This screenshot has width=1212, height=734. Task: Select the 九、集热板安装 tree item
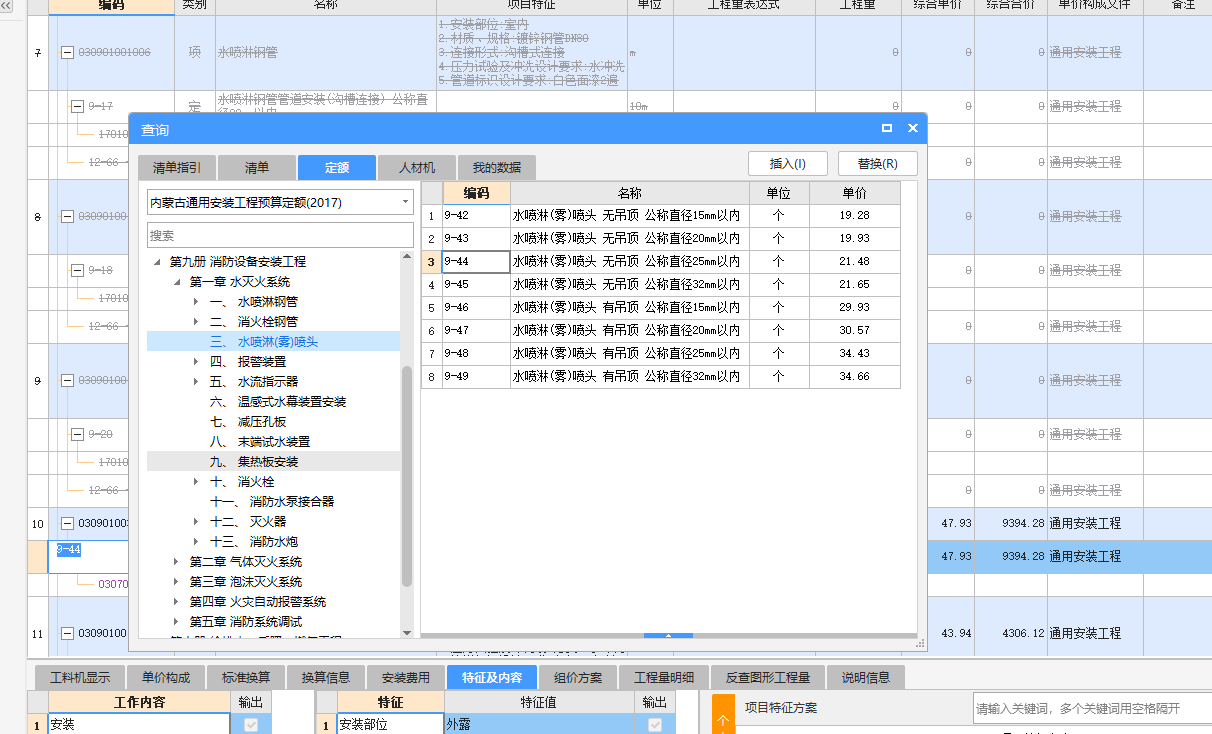[254, 462]
